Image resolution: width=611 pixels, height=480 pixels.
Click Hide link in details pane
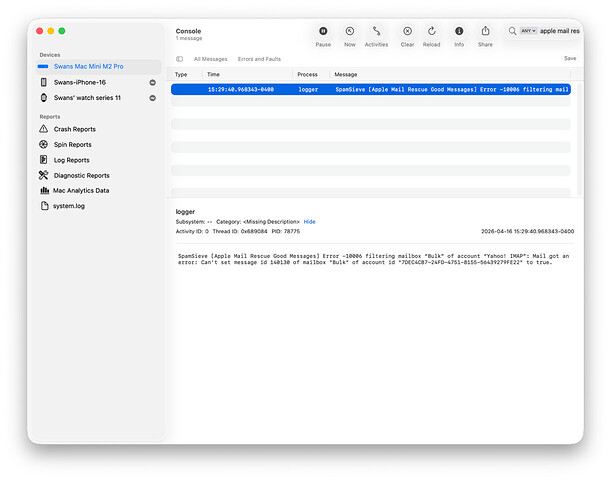coord(310,221)
